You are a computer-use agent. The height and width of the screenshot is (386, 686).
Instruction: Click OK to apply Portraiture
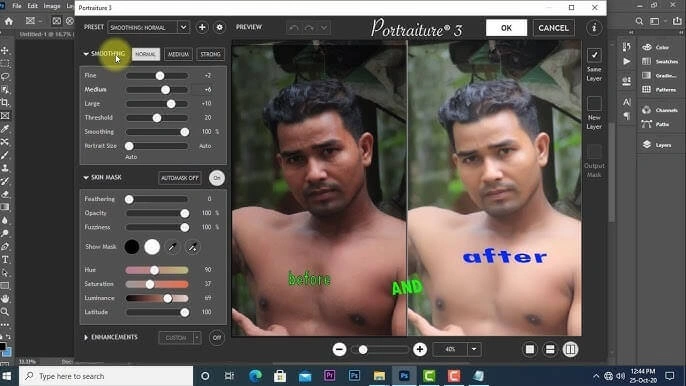click(x=506, y=28)
